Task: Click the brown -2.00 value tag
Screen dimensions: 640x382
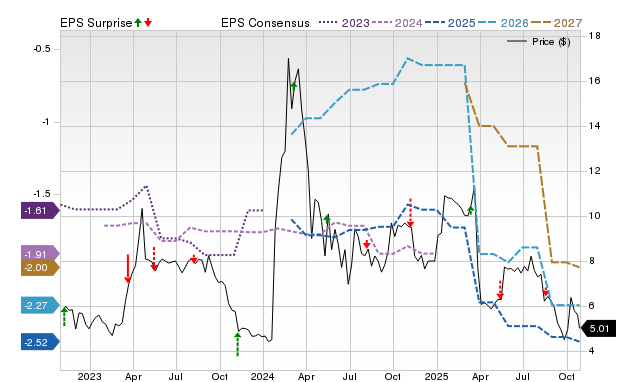Action: [40, 268]
